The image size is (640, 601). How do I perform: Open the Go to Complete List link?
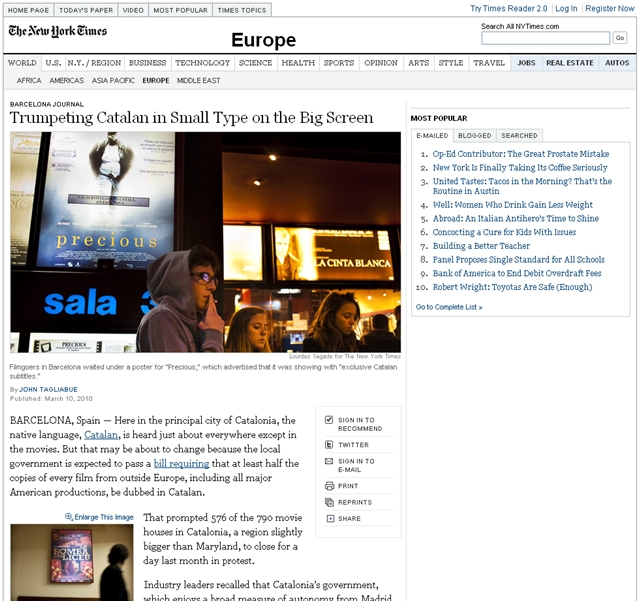(449, 307)
